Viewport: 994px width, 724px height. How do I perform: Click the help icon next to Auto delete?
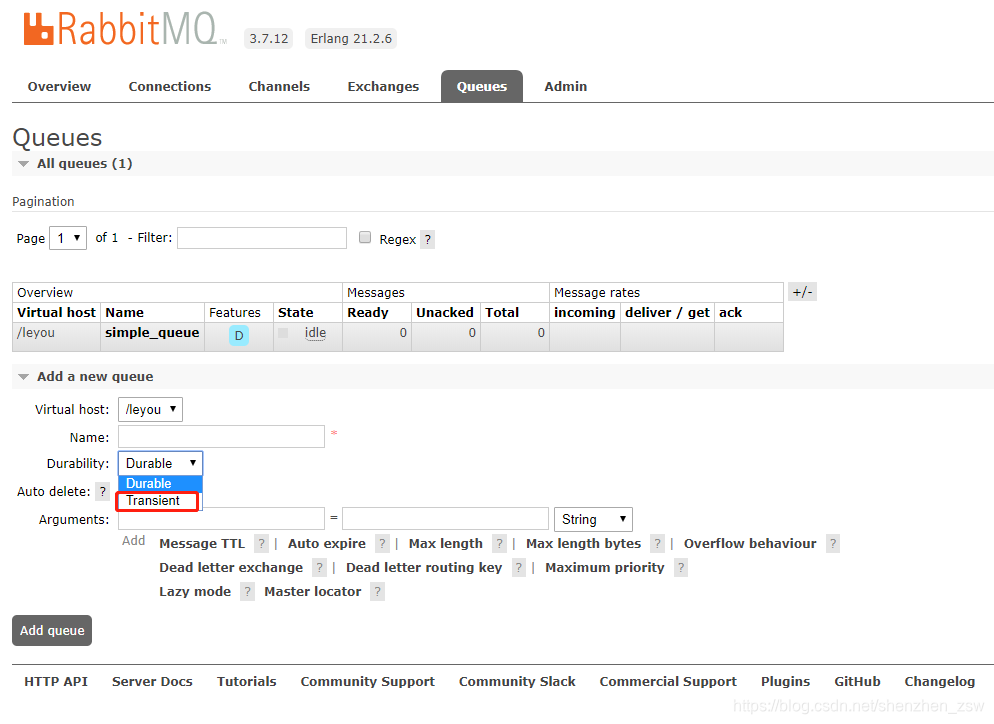pyautogui.click(x=102, y=491)
